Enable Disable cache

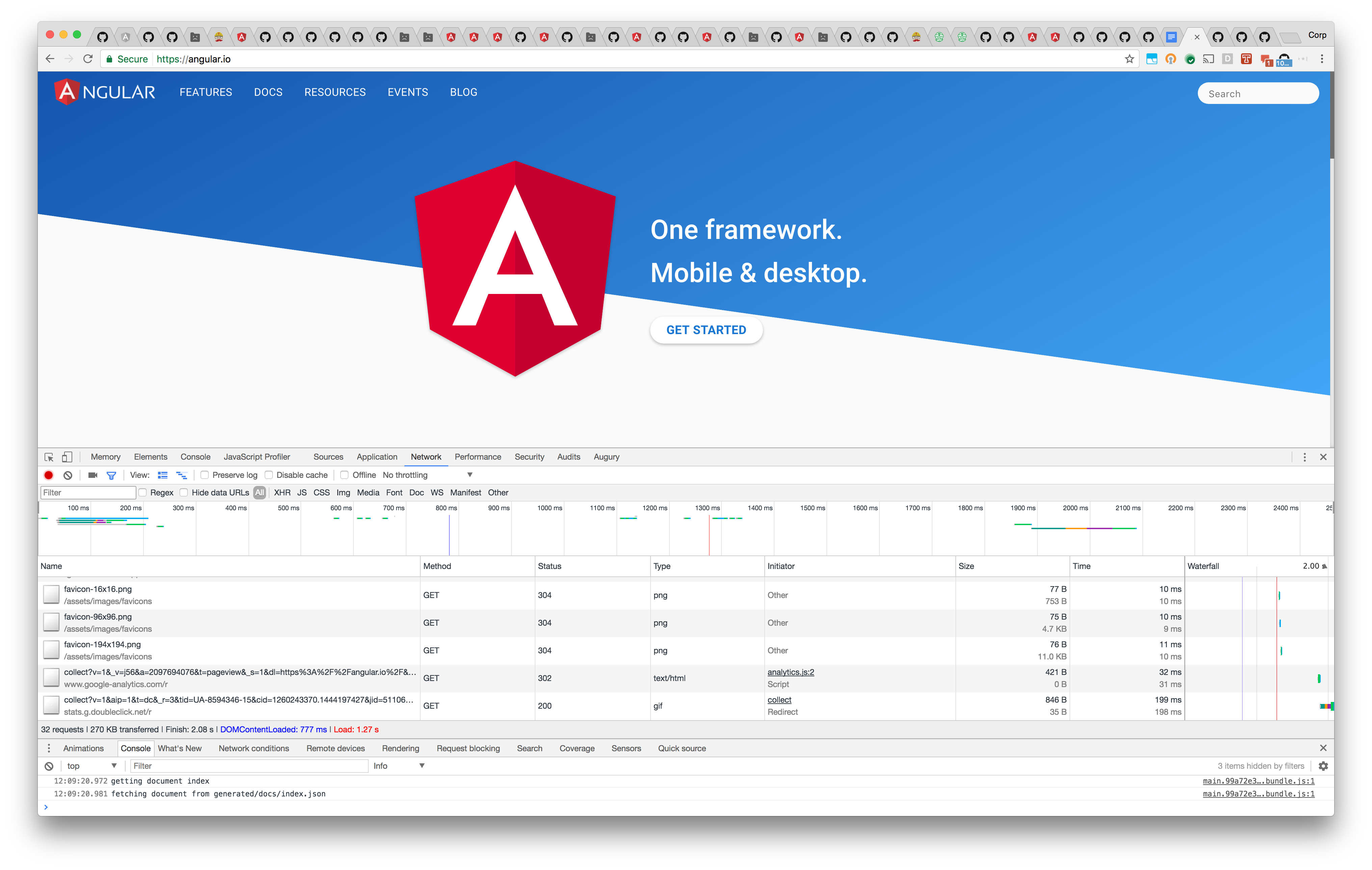click(x=268, y=475)
